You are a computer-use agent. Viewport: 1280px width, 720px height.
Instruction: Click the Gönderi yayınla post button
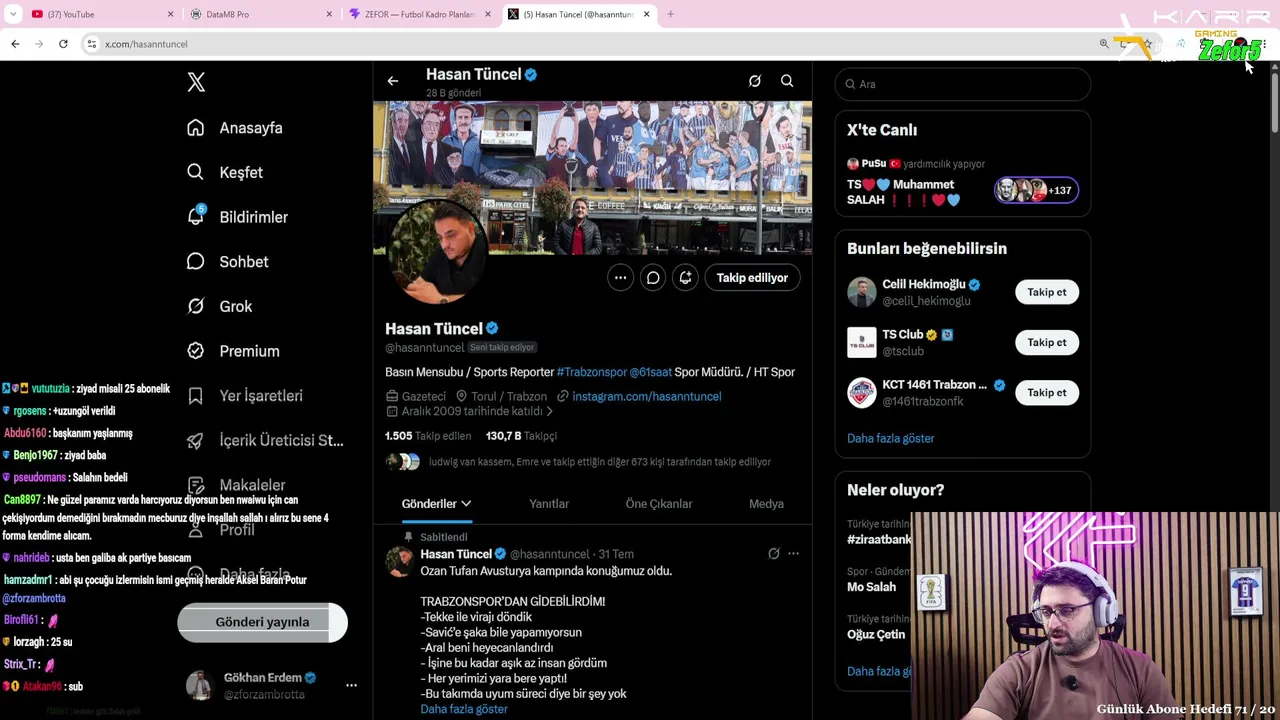(262, 622)
